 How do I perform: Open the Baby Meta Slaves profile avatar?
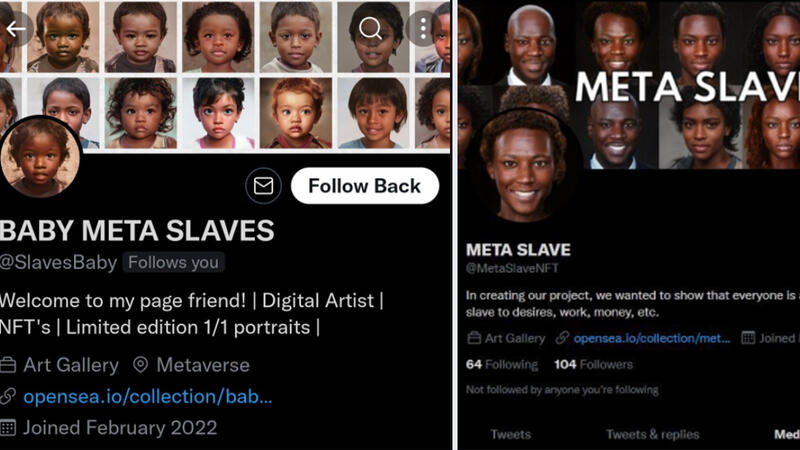pos(40,157)
